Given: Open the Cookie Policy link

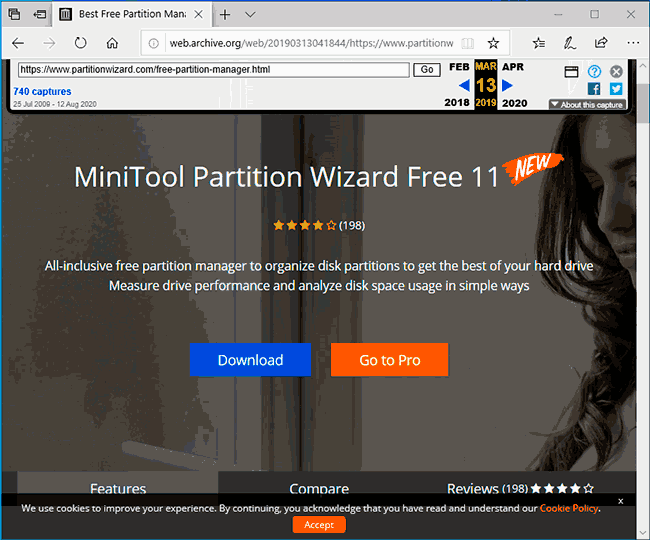Looking at the screenshot, I should (569, 509).
